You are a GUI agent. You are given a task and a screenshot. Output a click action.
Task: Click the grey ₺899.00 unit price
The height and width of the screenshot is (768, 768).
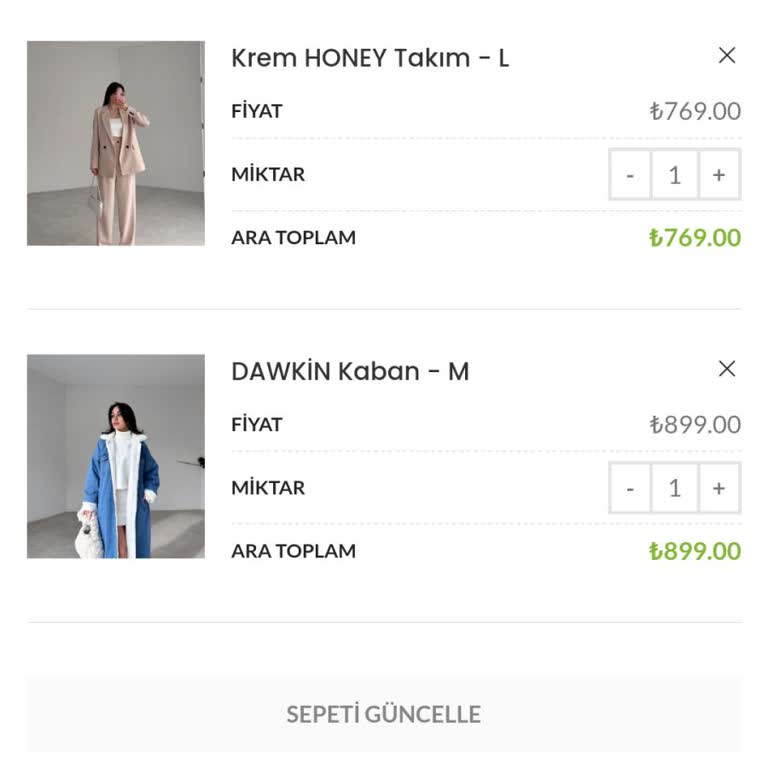coord(695,424)
